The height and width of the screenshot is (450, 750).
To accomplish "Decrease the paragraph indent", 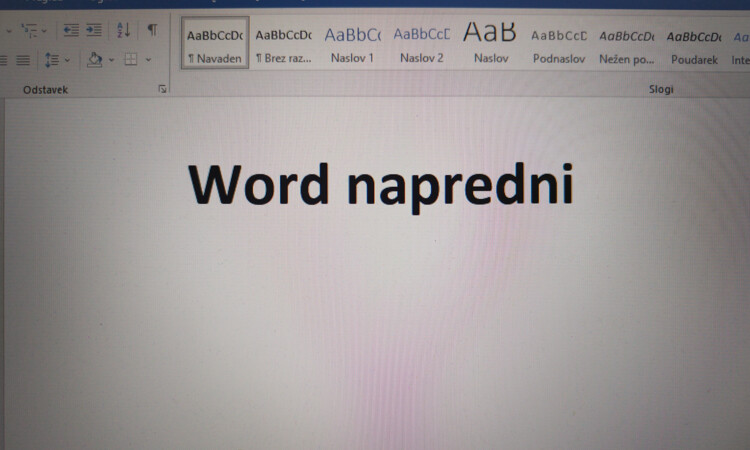I will tap(71, 31).
